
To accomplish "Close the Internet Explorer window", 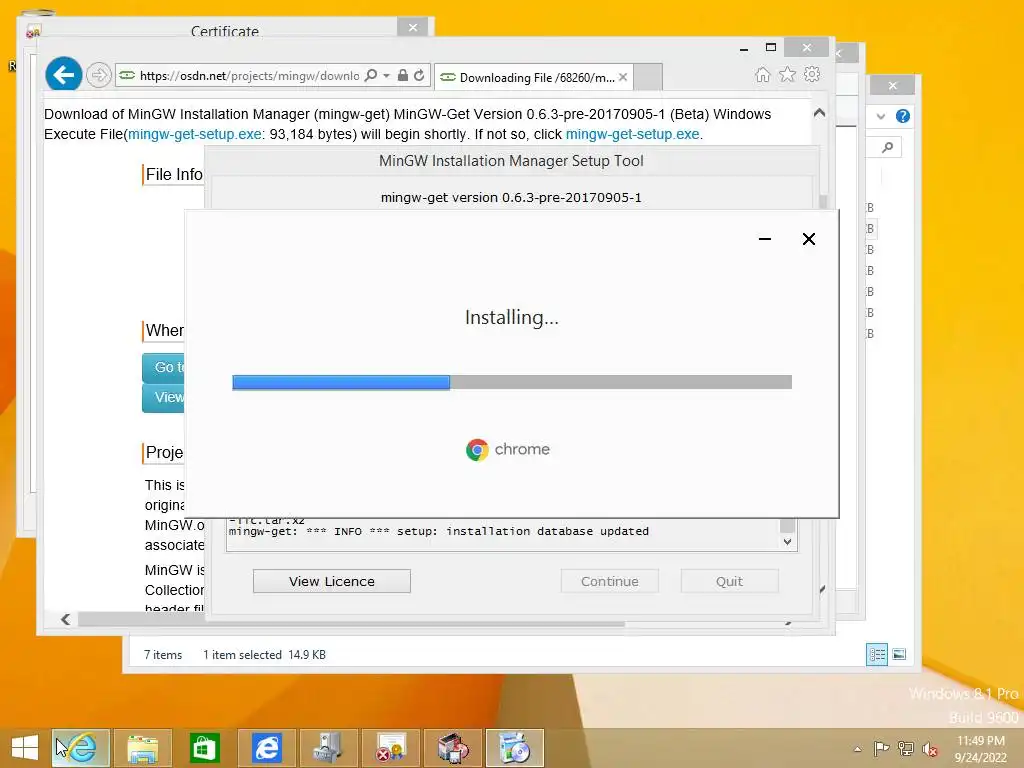I will (x=807, y=47).
